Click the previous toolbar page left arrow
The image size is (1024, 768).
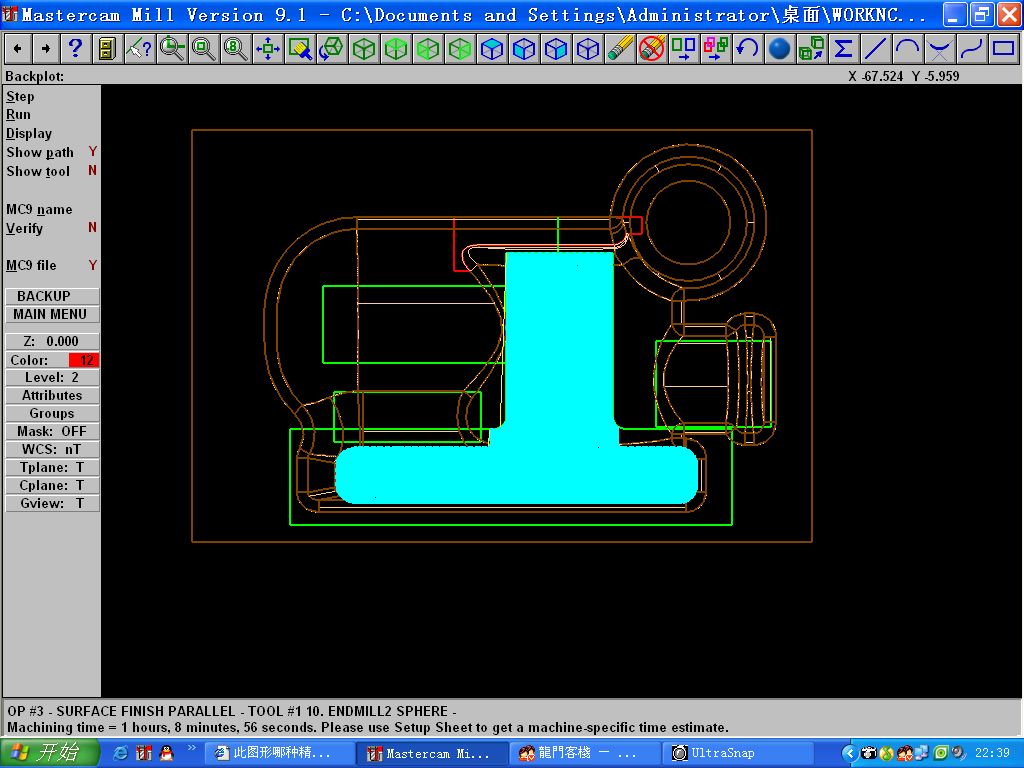(x=18, y=48)
